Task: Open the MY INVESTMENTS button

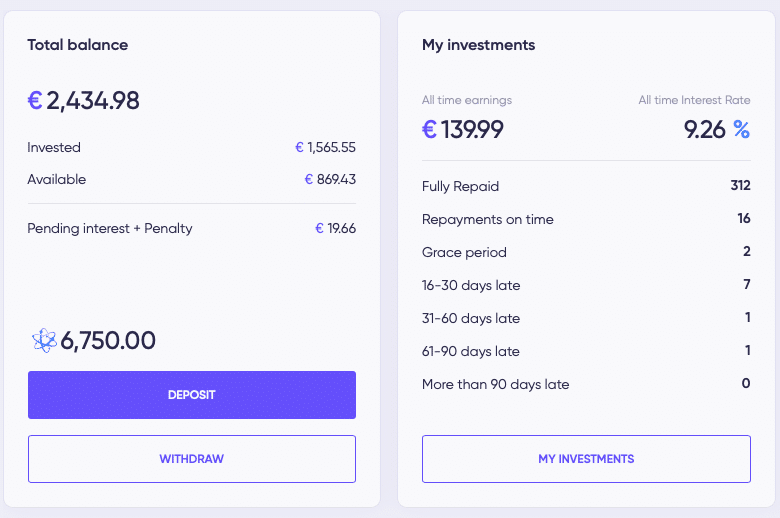Action: tap(586, 459)
